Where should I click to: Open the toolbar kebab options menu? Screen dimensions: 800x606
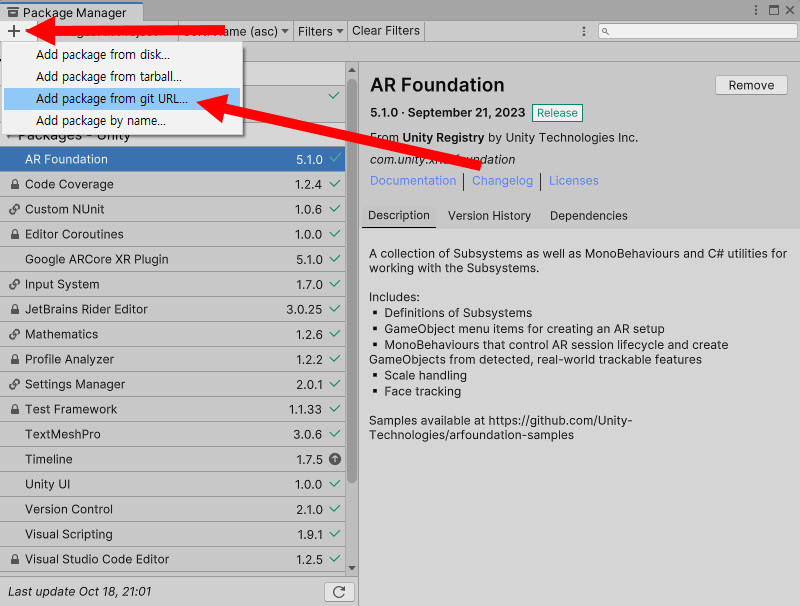tap(584, 31)
